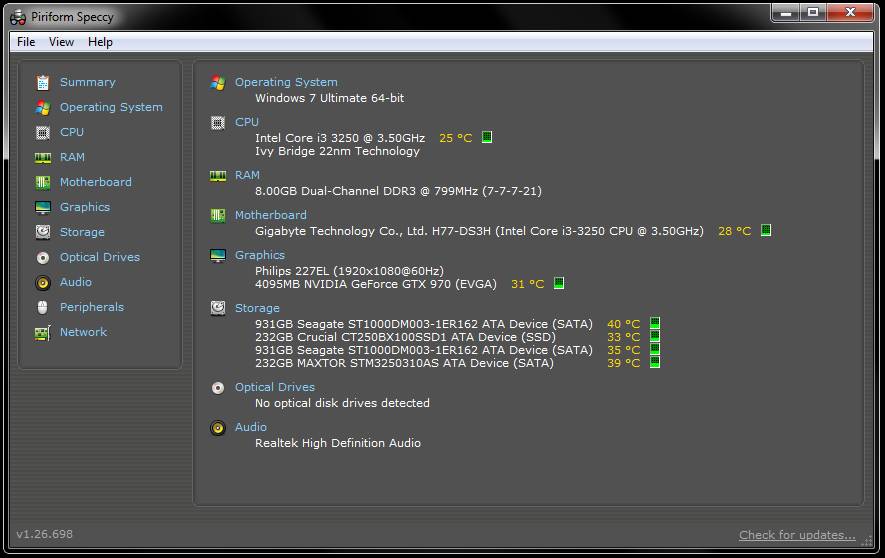Click motherboard temperature graph icon next to 28 °C

pos(766,230)
